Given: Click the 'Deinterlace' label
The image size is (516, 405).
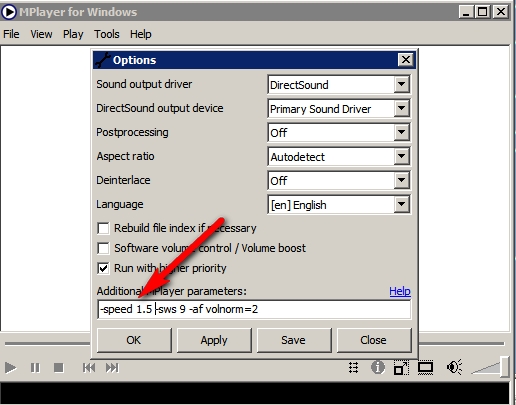Looking at the screenshot, I should click(123, 180).
